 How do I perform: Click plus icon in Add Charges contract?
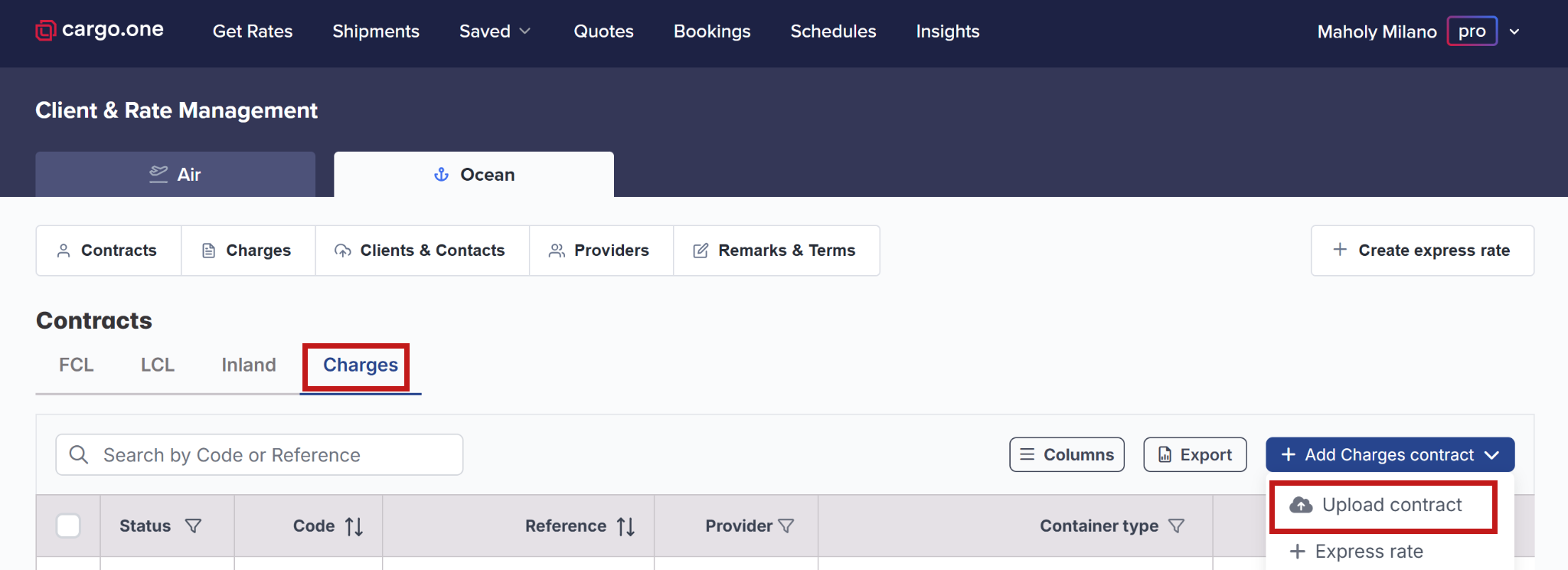tap(1289, 454)
